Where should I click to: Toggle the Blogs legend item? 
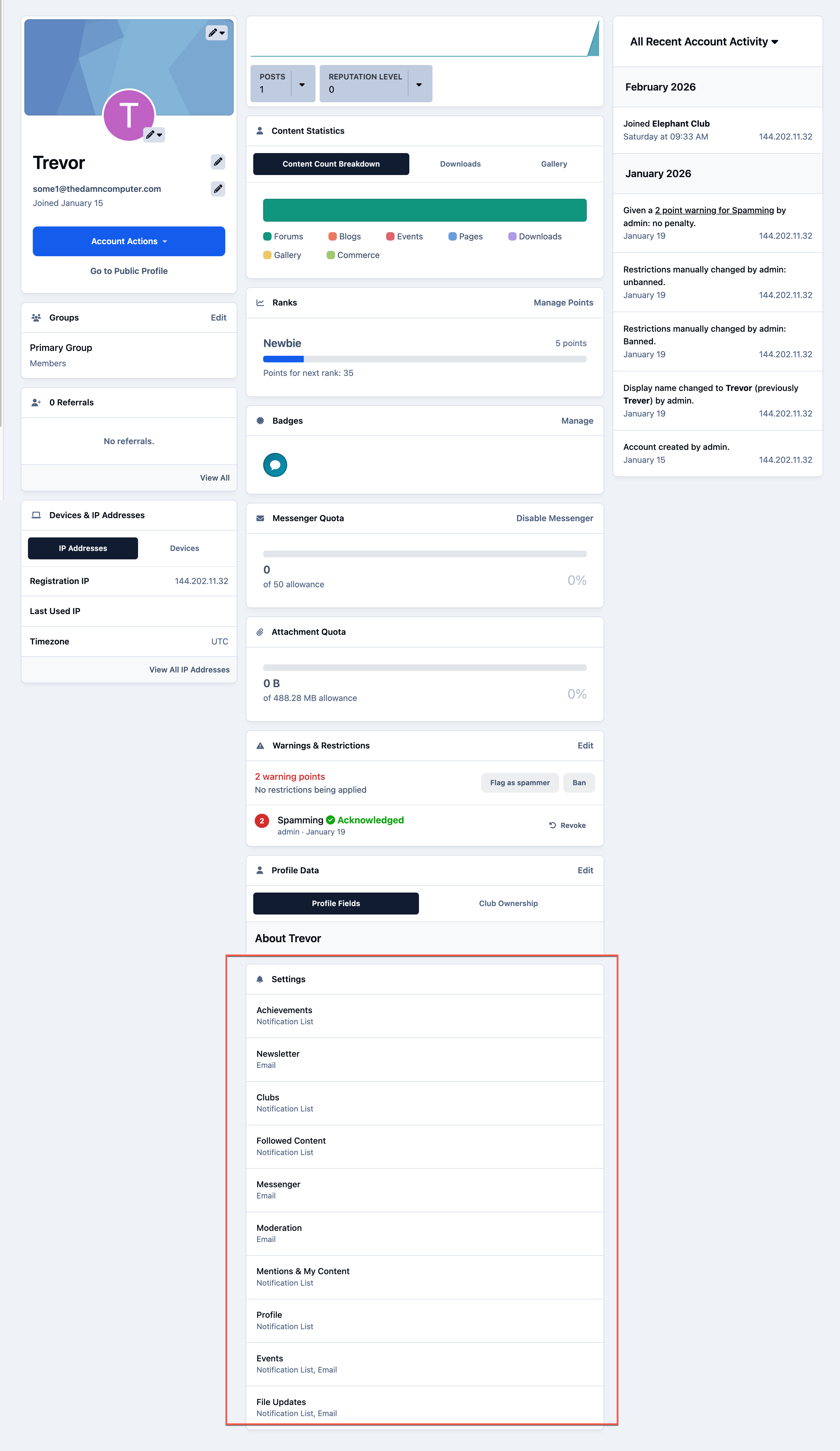point(344,237)
